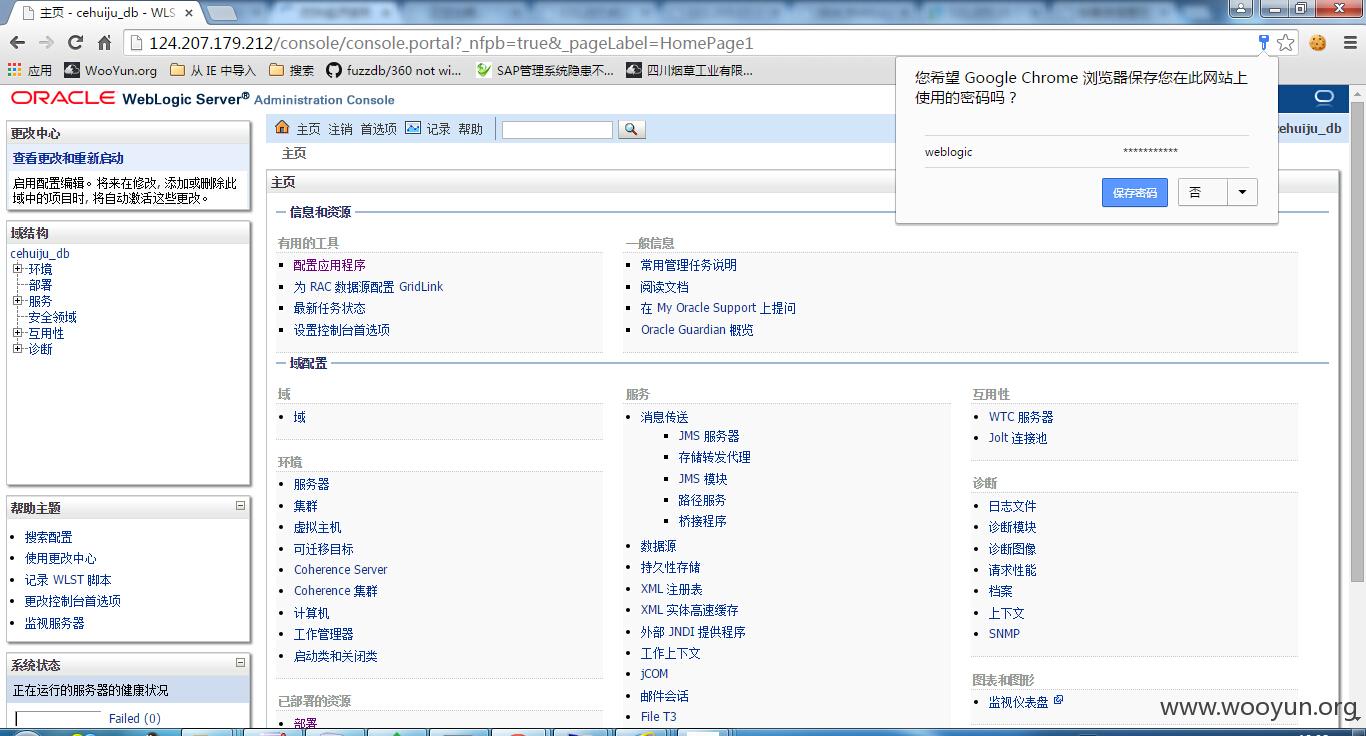Collapse the 帮助主题 panel
1366x736 pixels.
click(x=240, y=506)
